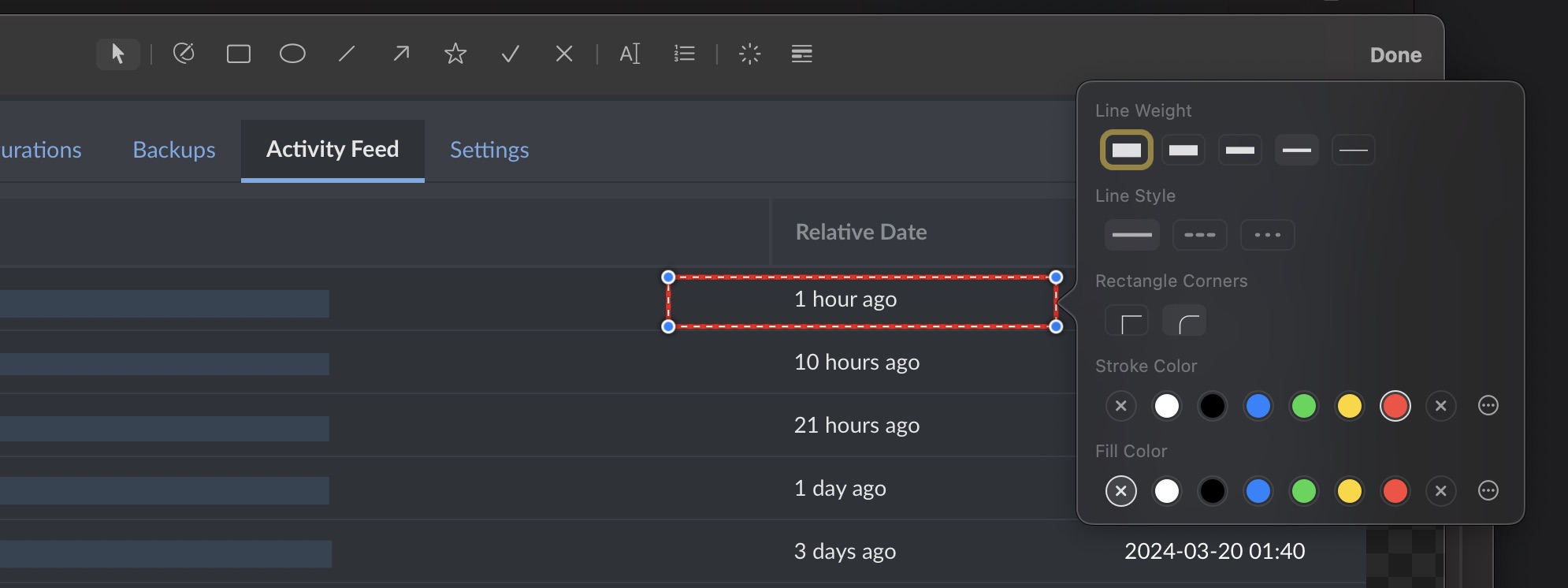1568x588 pixels.
Task: Click the custom stroke color slot
Action: click(1441, 406)
